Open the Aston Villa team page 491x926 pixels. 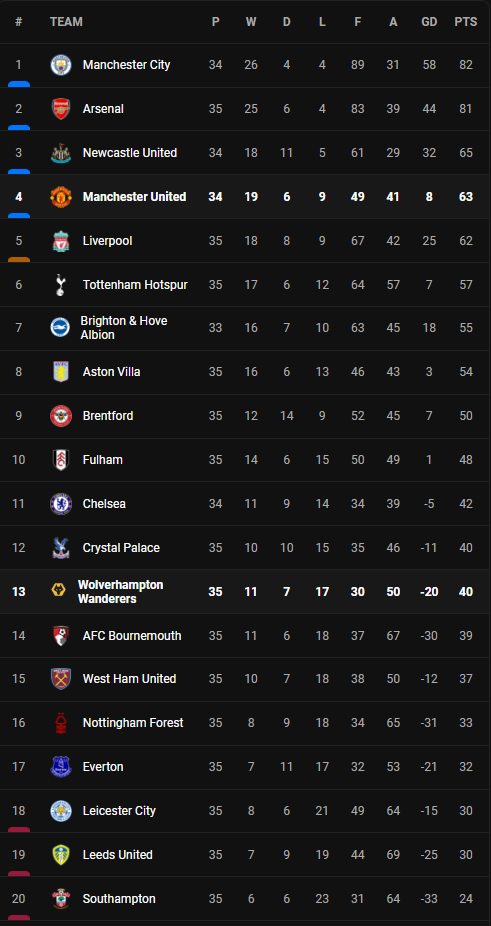point(112,372)
